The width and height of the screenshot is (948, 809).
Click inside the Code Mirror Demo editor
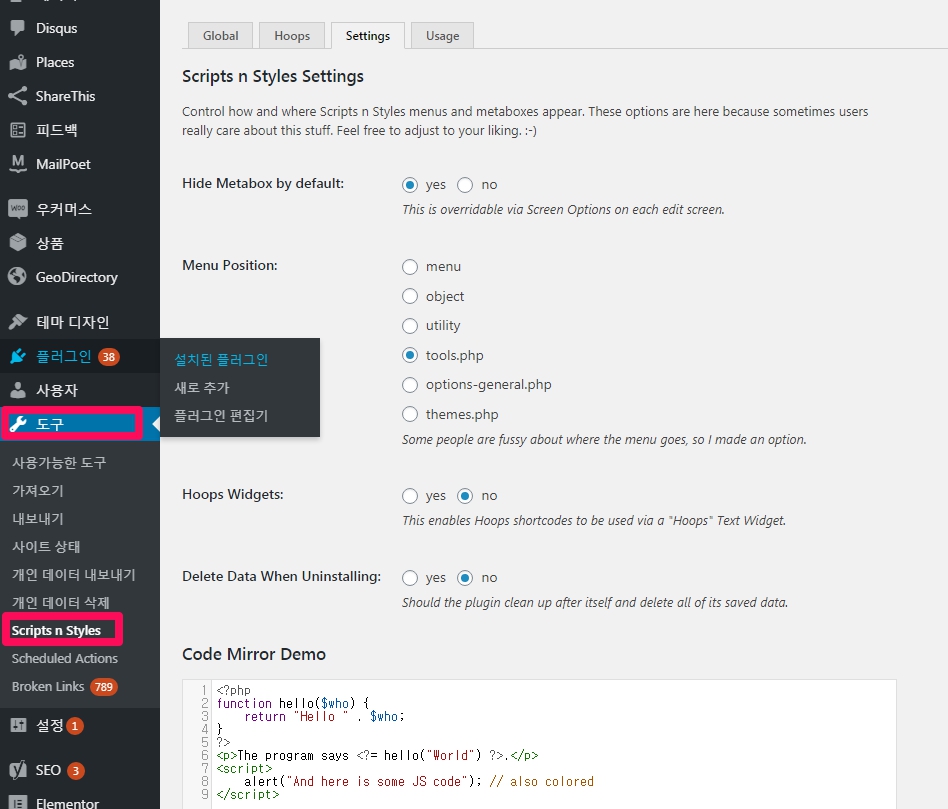(x=539, y=744)
